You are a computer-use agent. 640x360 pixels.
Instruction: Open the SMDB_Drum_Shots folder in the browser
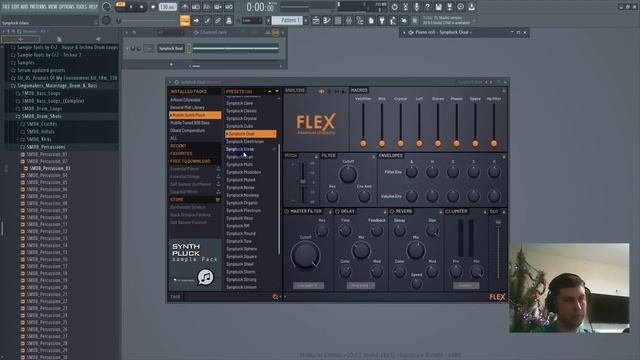point(41,116)
